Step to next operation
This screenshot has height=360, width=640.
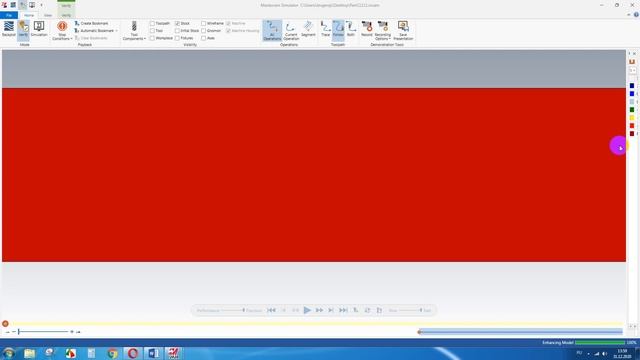331,310
